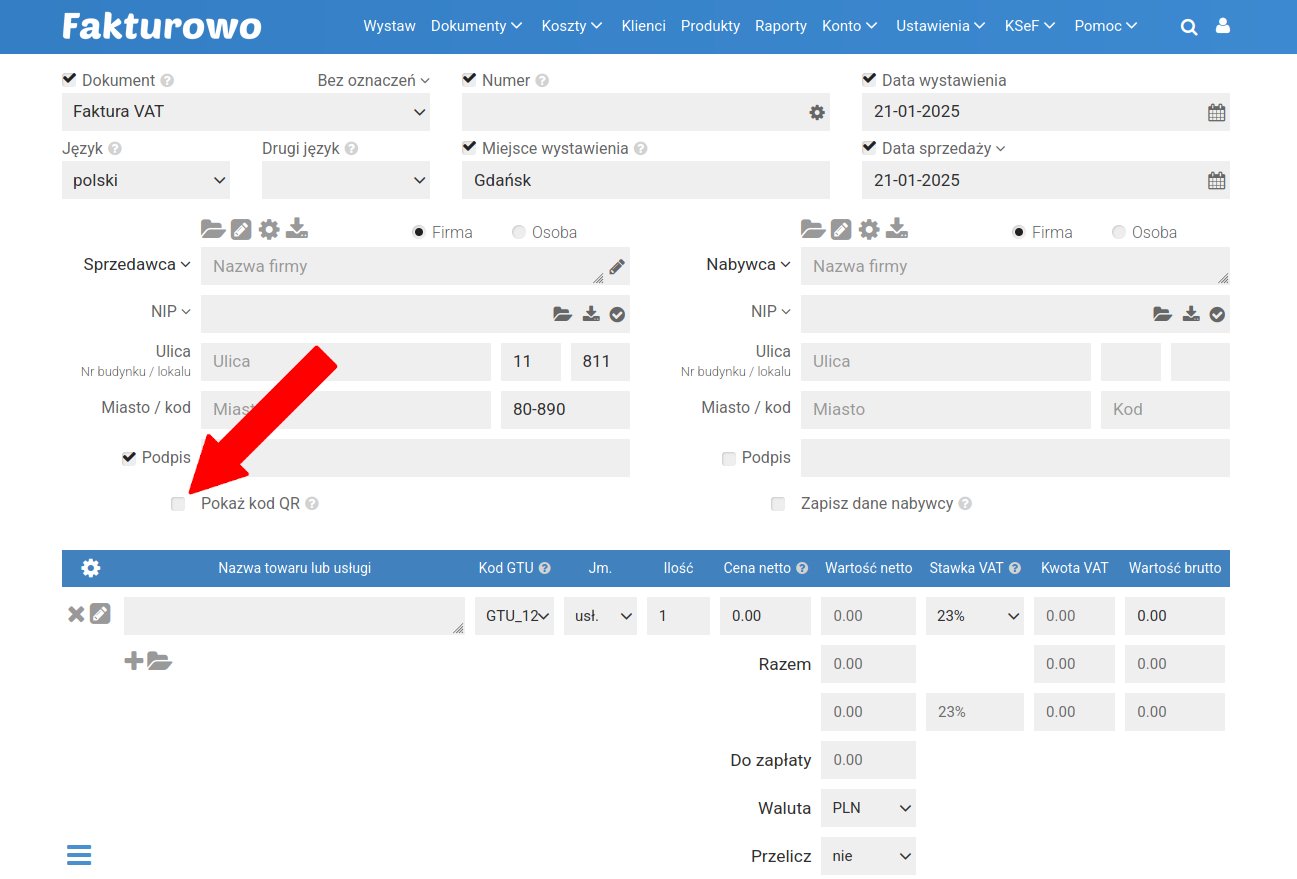This screenshot has height=879, width=1297.
Task: Expand the Faktura VAT document type dropdown
Action: 246,112
